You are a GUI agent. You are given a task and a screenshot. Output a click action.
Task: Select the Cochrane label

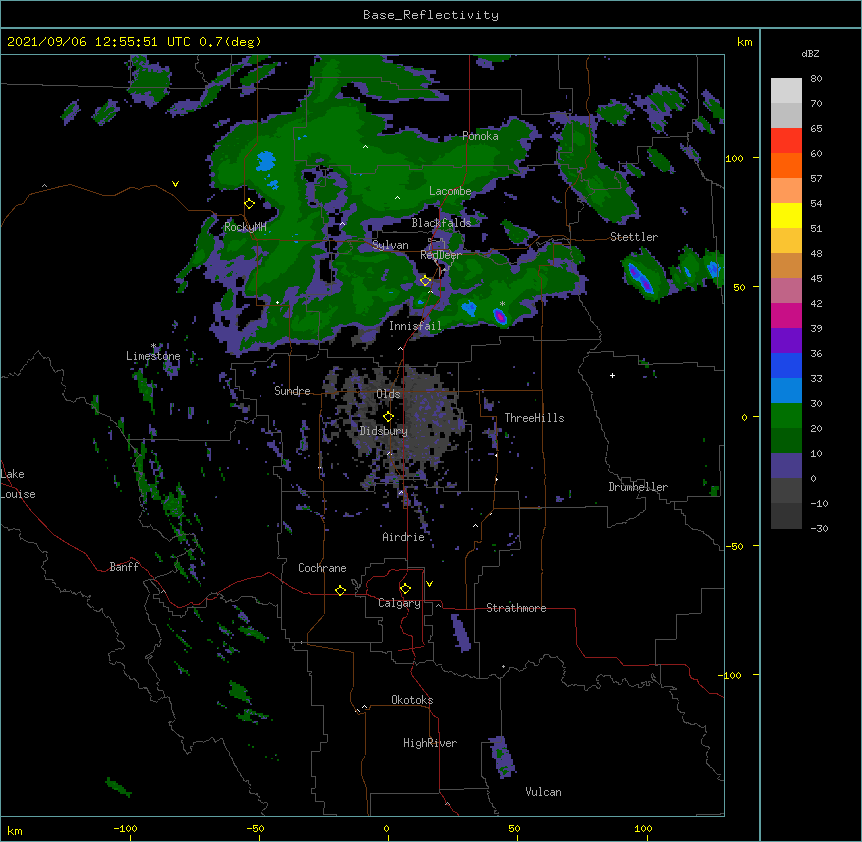(x=322, y=568)
